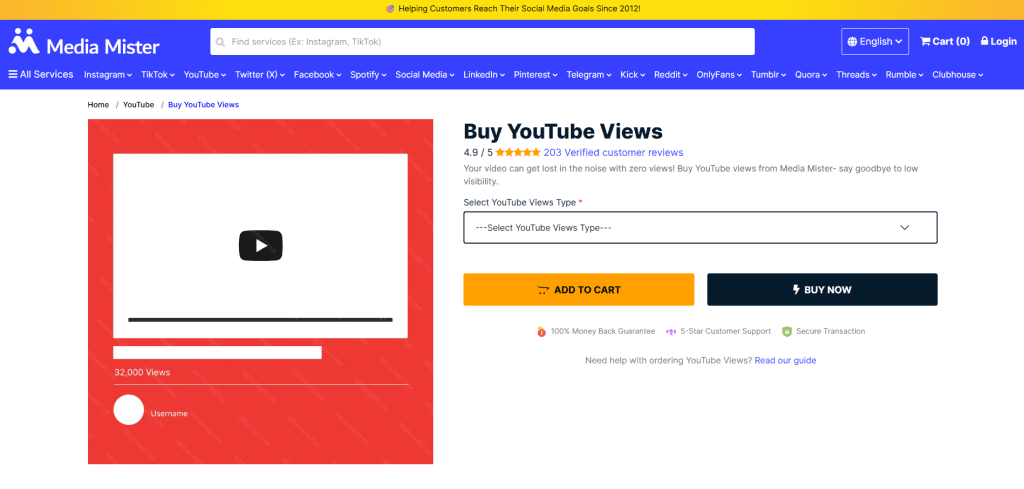Screen dimensions: 1024x489
Task: Open the Rumble menu
Action: tap(904, 74)
